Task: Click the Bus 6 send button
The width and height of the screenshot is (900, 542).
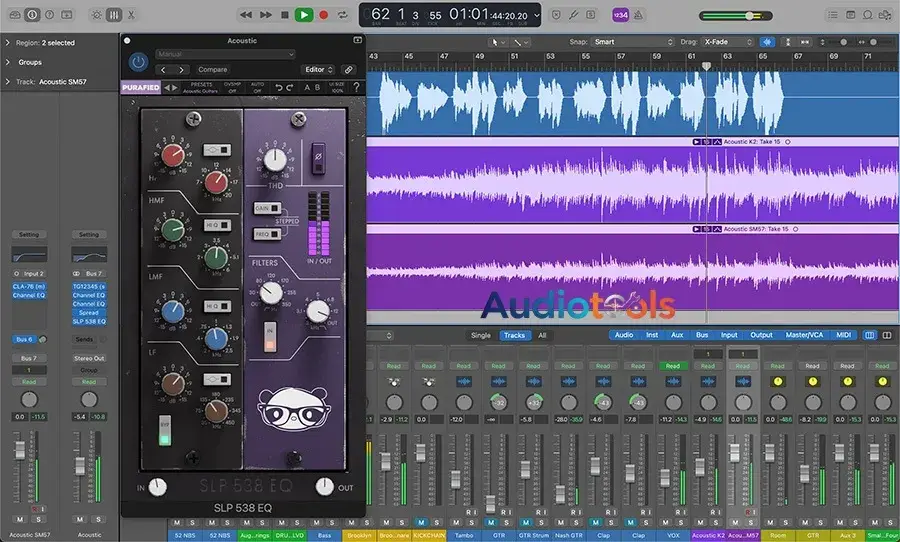Action: point(24,339)
